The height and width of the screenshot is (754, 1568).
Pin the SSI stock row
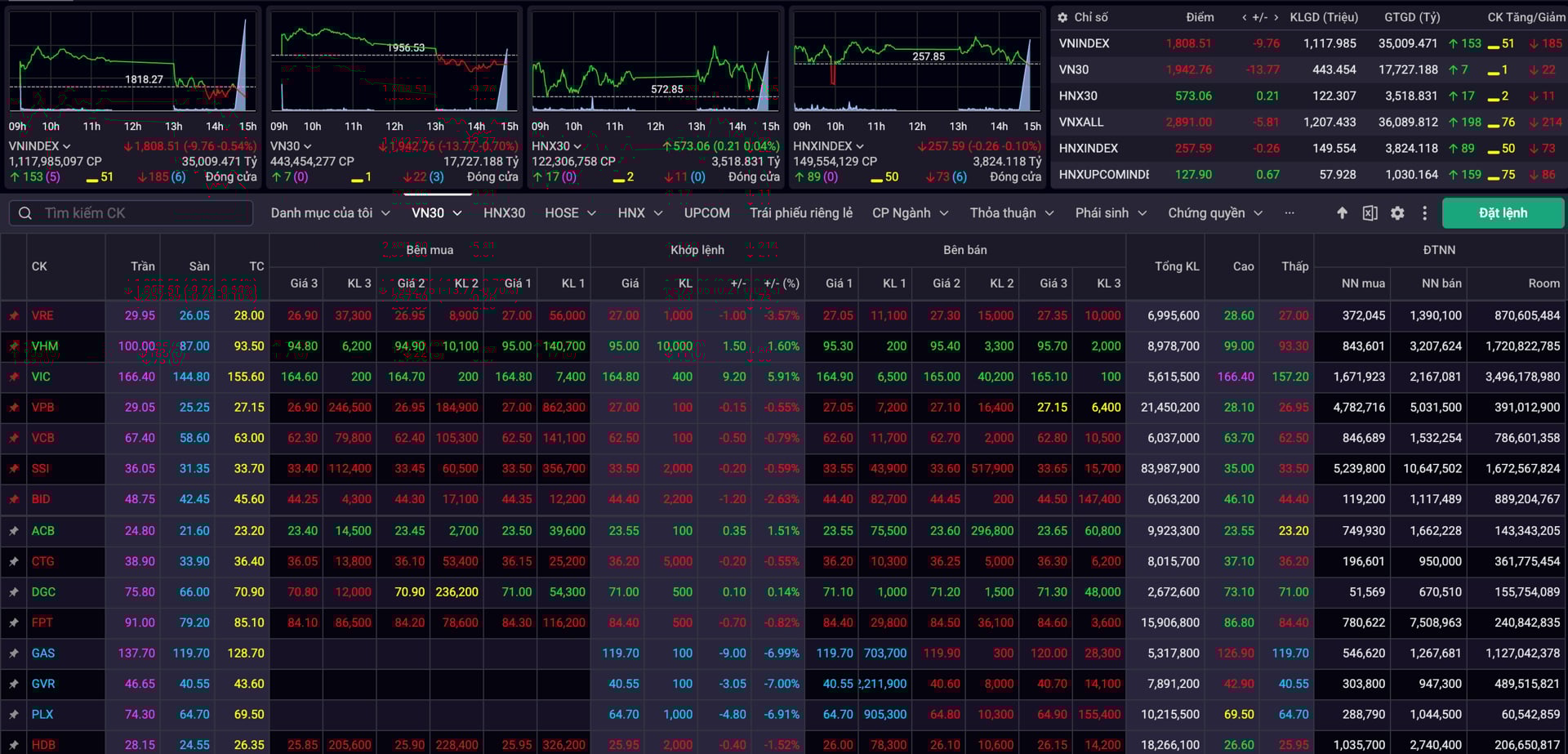click(x=13, y=468)
